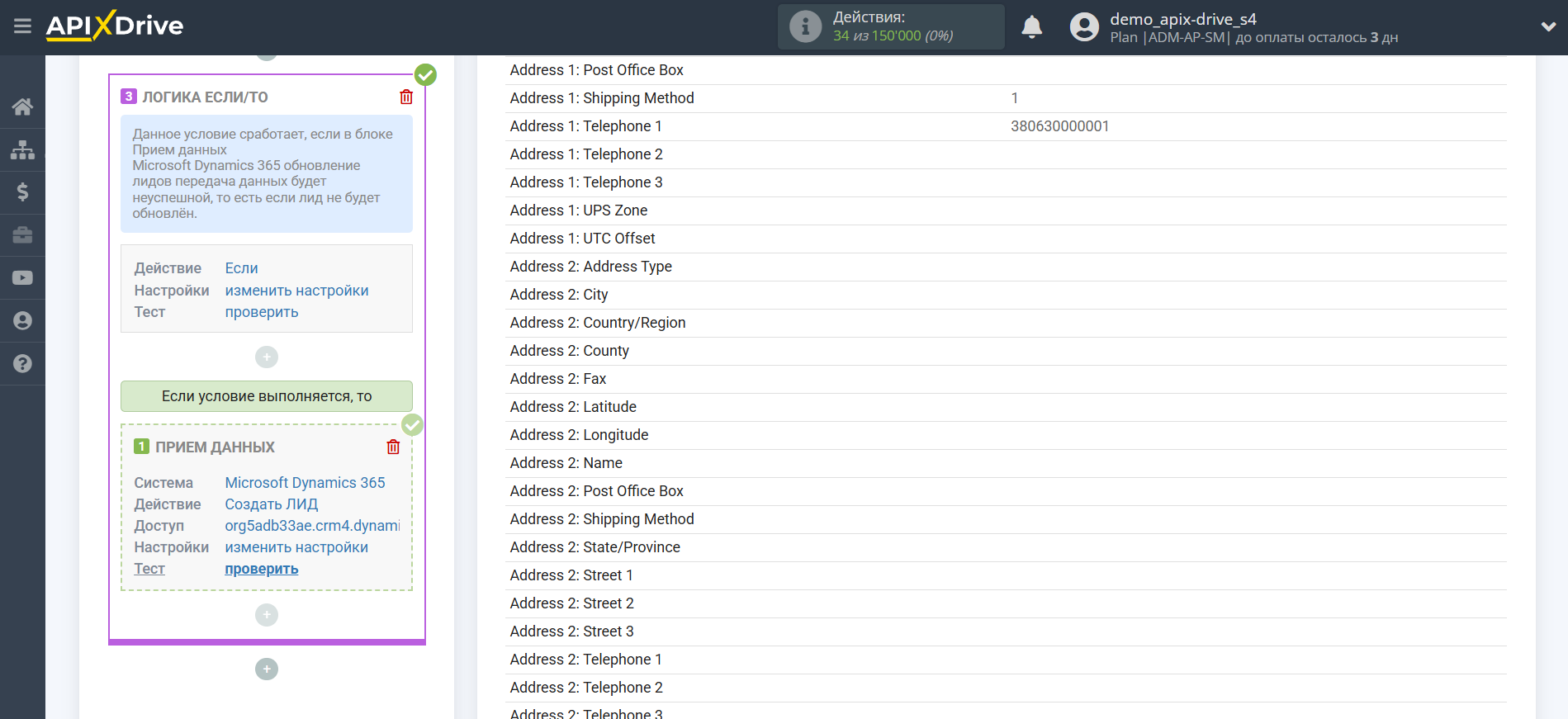This screenshot has height=719, width=1568.
Task: Click the ПРИЕМ ДАННЫХ block title
Action: (215, 447)
